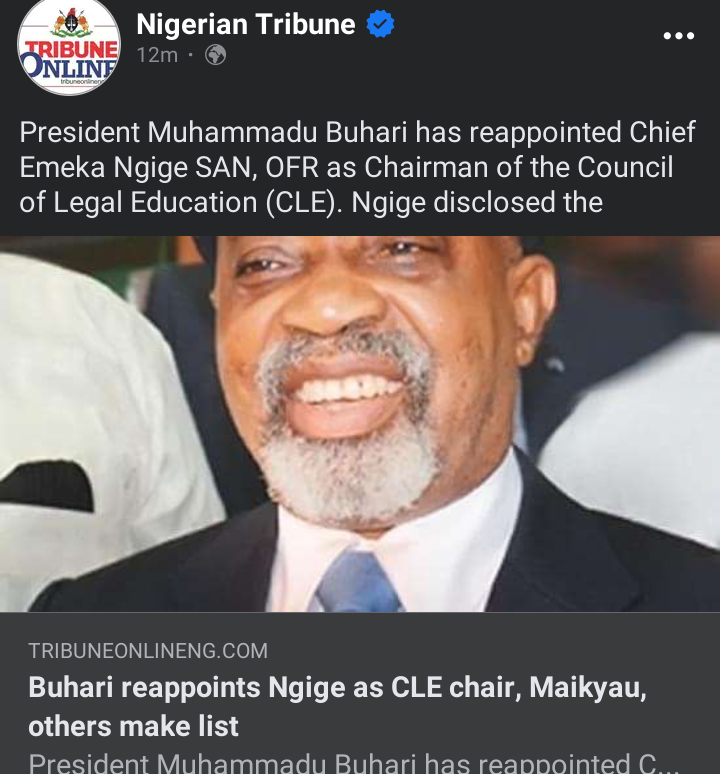Tap the blue verified badge
The height and width of the screenshot is (774, 720).
point(380,24)
